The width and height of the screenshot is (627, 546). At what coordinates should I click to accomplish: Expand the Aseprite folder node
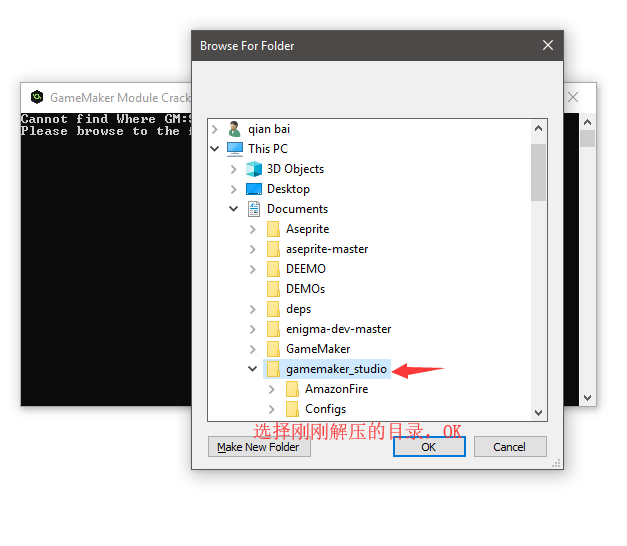(253, 229)
